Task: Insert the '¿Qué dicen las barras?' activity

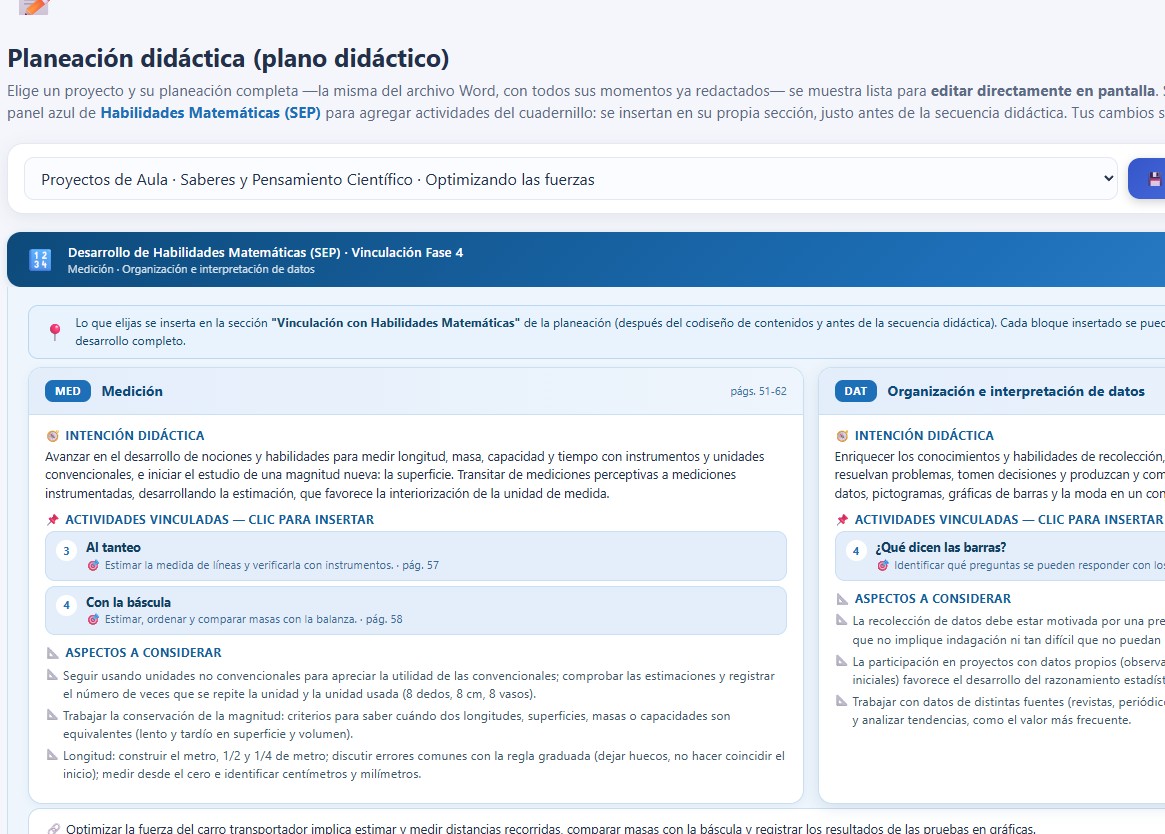Action: click(x=1000, y=556)
